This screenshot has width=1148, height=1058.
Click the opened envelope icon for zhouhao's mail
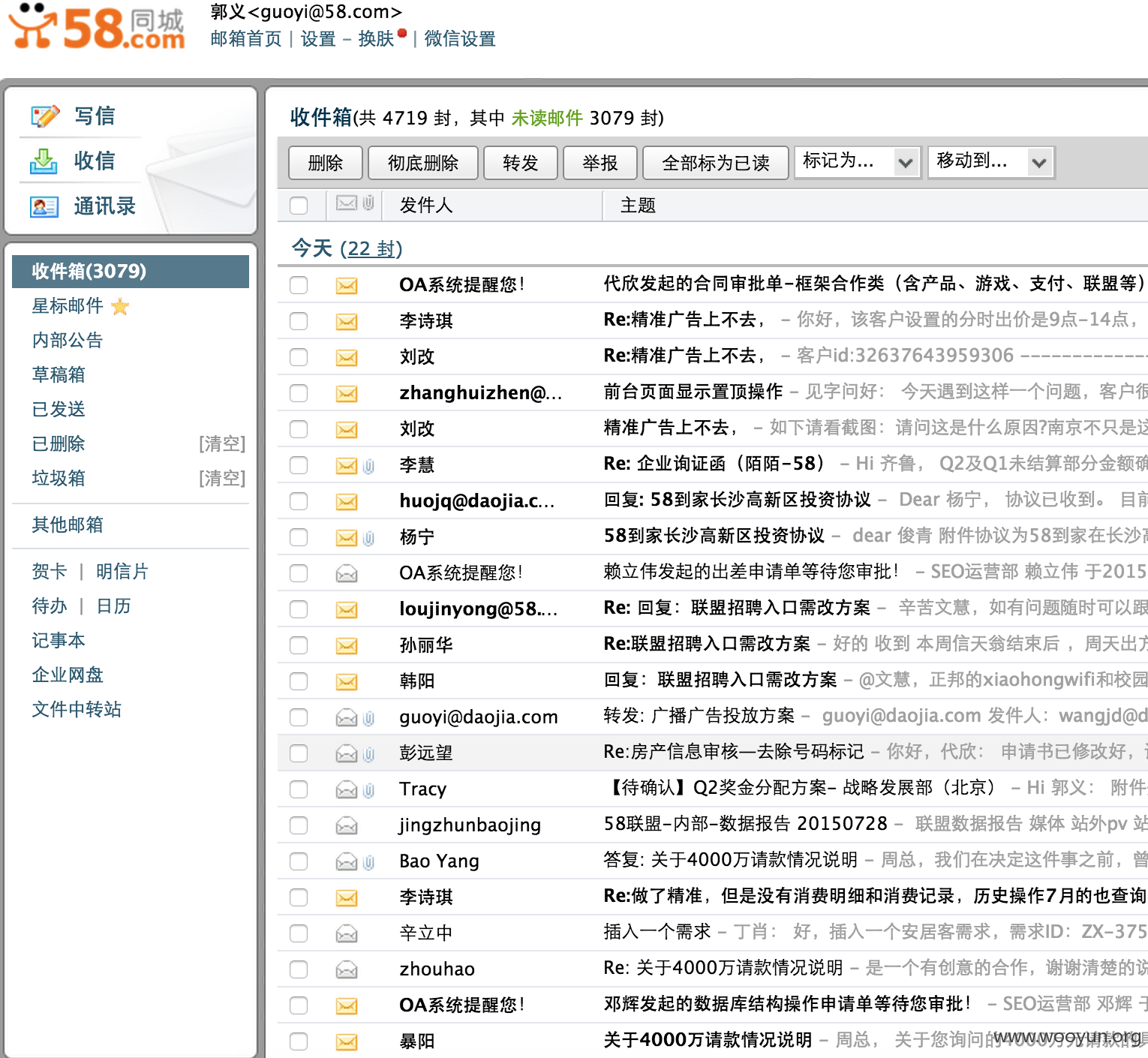347,969
